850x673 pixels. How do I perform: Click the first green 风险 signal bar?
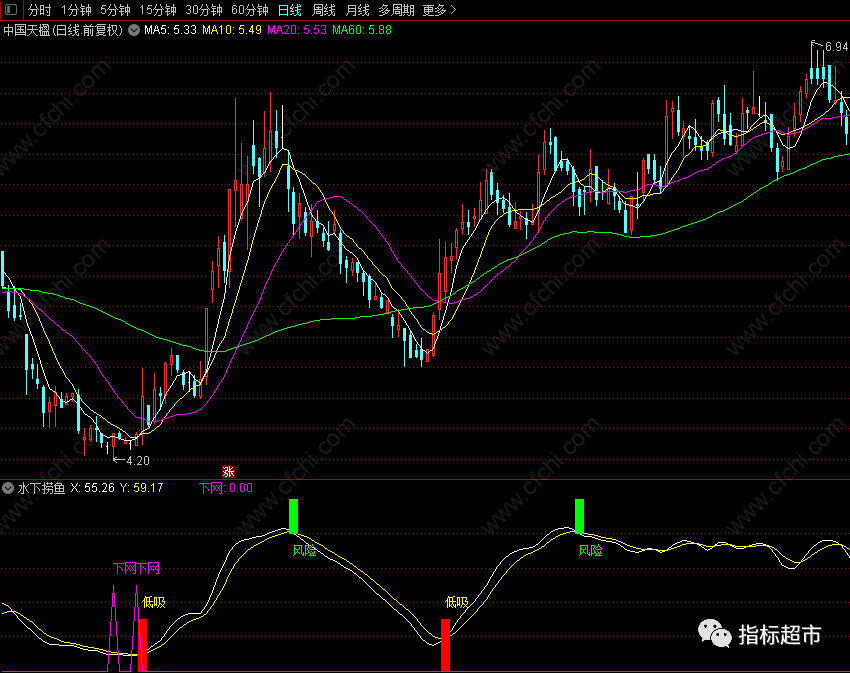pos(293,516)
